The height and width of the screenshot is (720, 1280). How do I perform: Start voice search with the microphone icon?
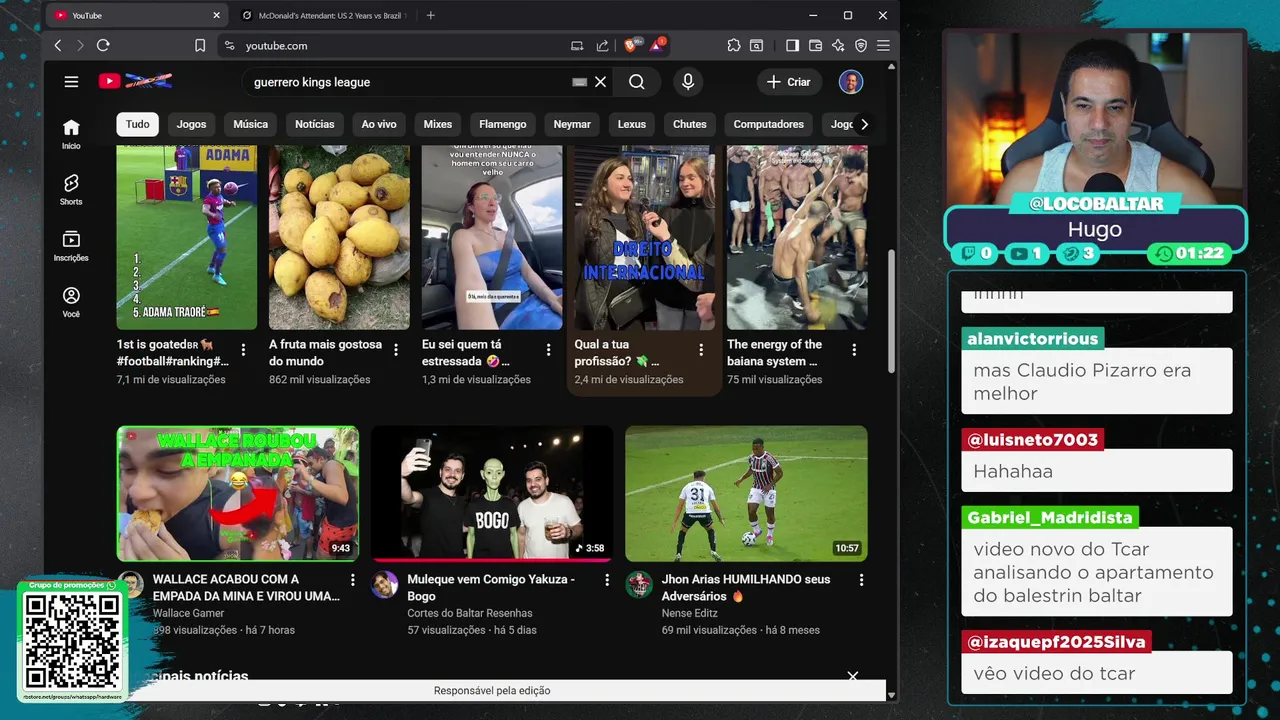688,82
